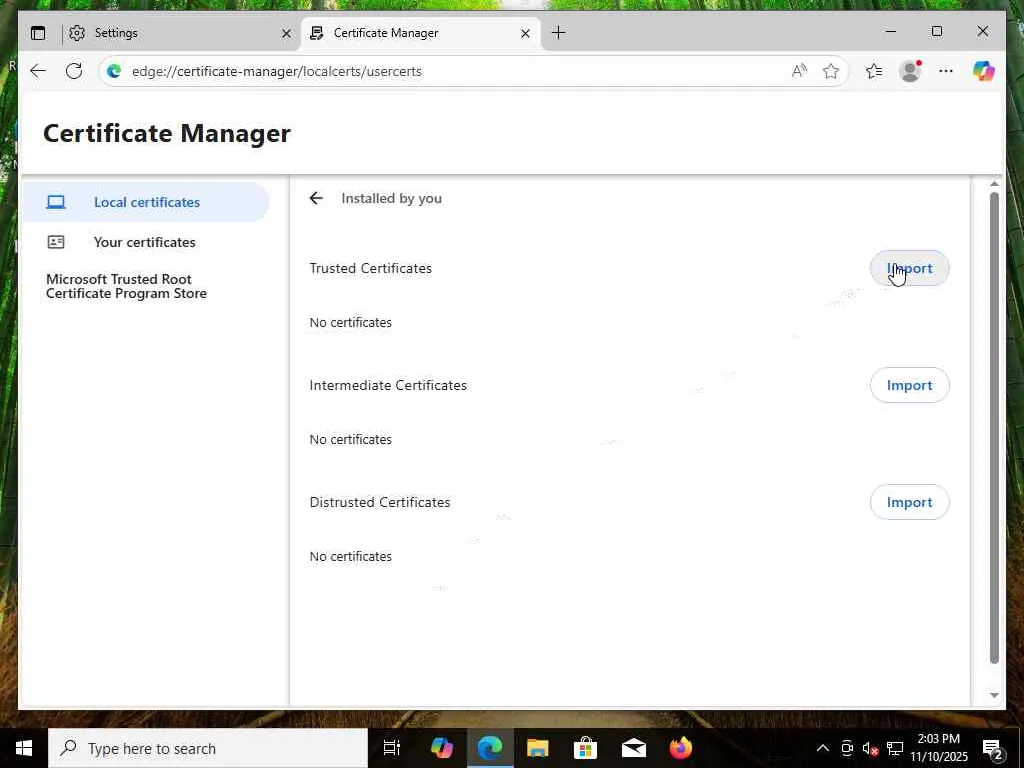1024x768 pixels.
Task: Minimize the Edge window
Action: (x=891, y=31)
